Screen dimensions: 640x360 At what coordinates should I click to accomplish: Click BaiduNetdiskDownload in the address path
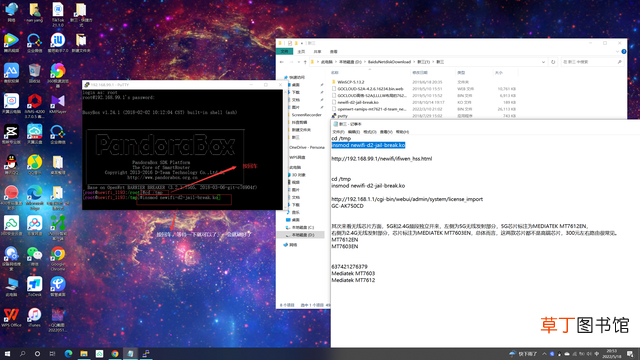(389, 62)
